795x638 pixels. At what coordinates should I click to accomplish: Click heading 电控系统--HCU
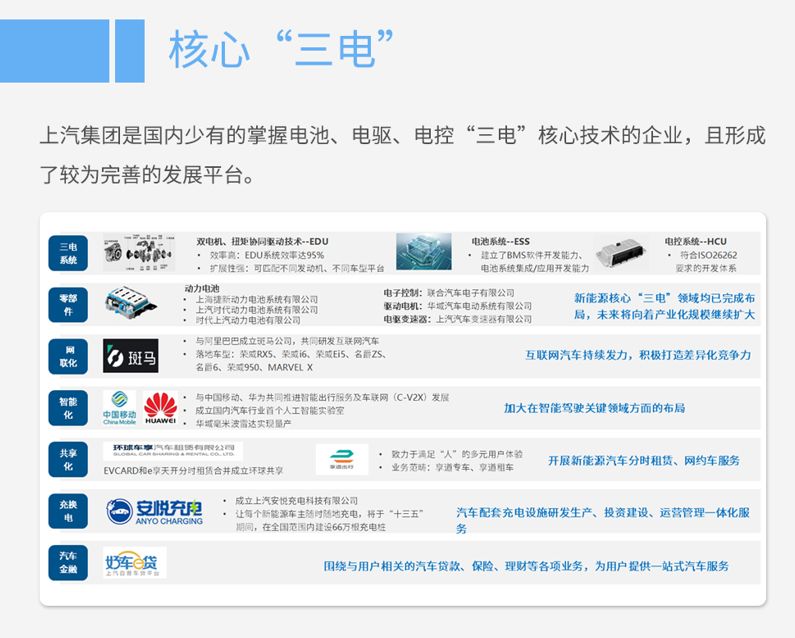[x=696, y=241]
